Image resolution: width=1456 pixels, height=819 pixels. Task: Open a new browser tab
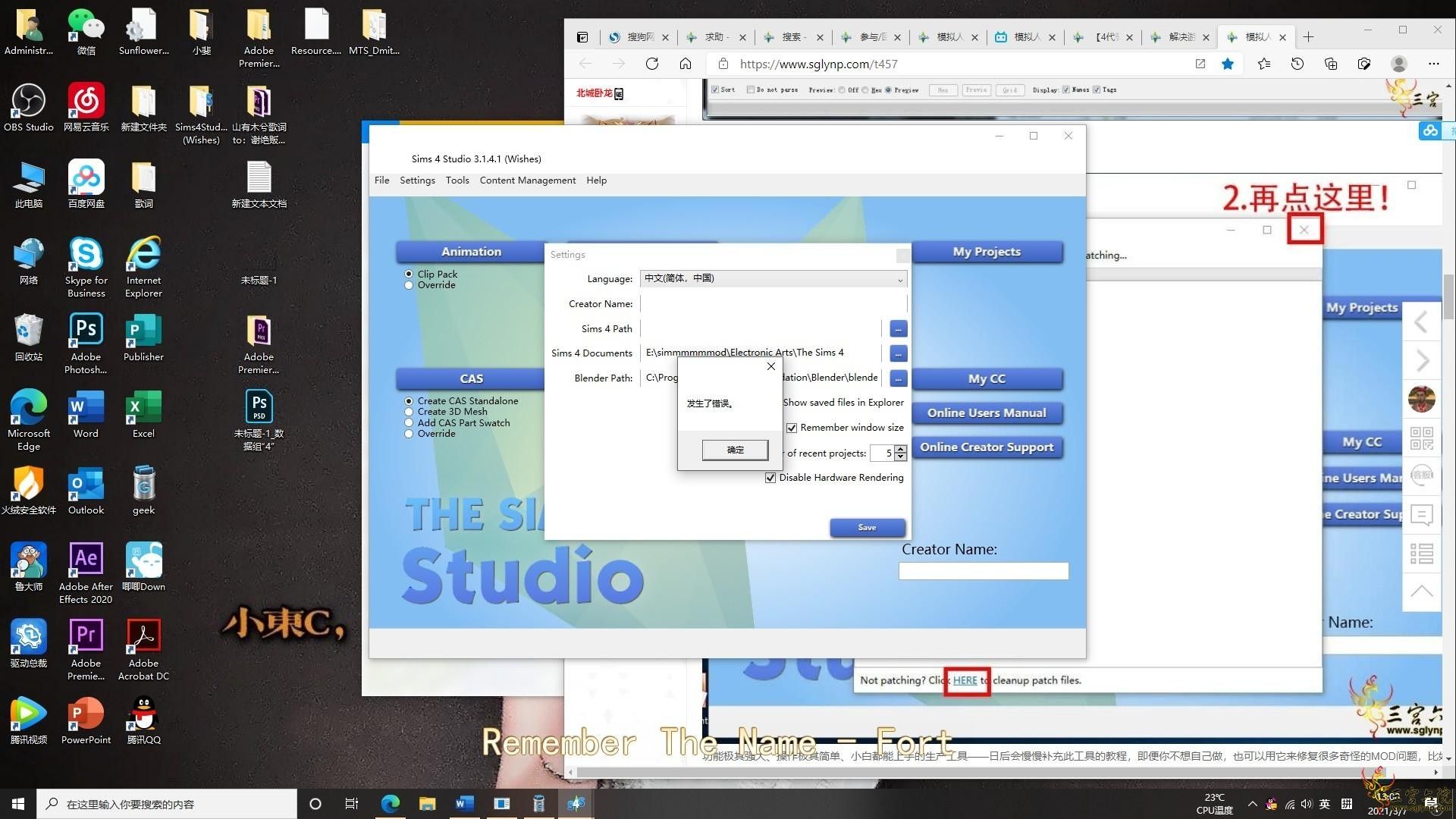[1308, 36]
